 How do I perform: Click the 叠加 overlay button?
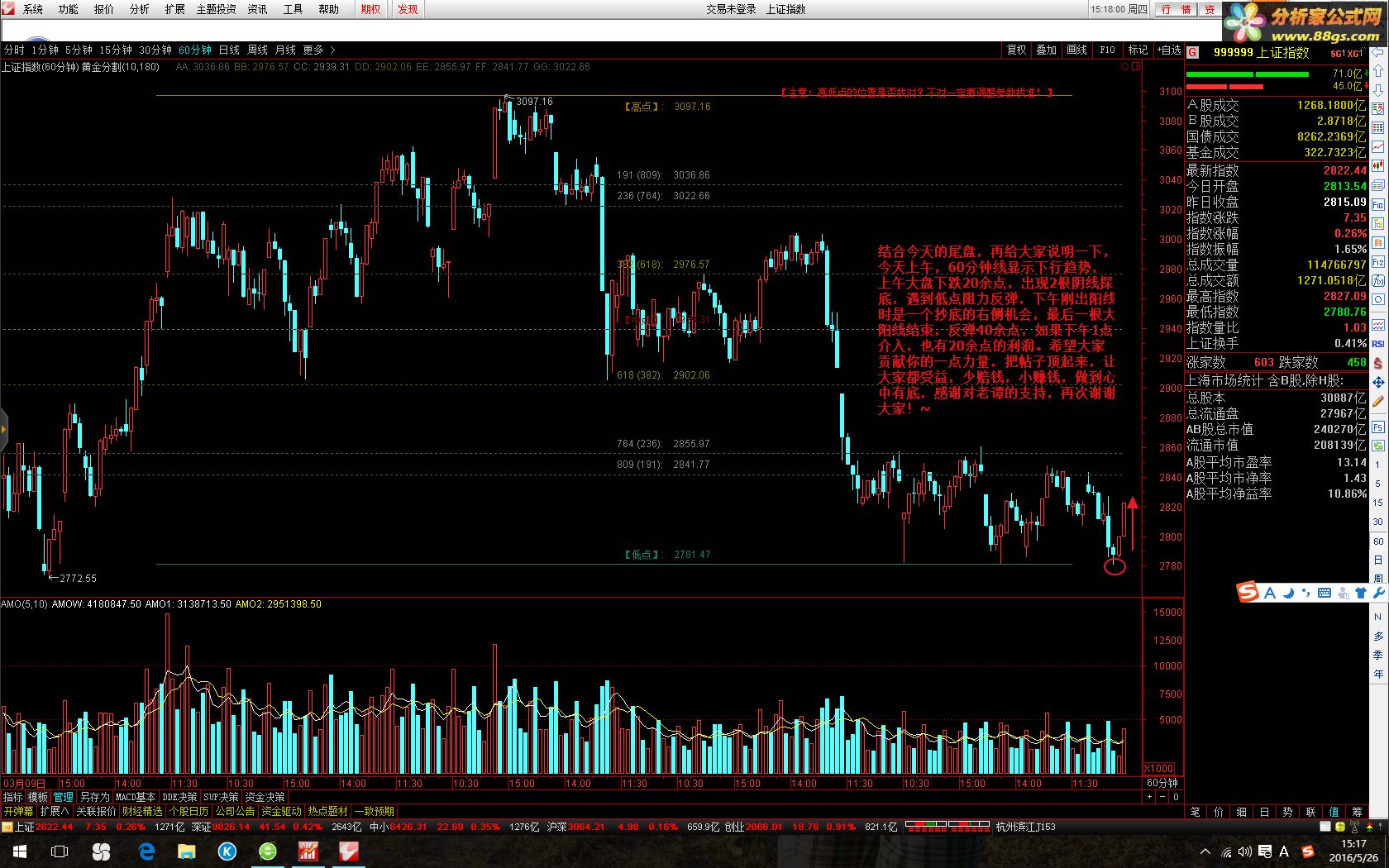(x=1047, y=50)
